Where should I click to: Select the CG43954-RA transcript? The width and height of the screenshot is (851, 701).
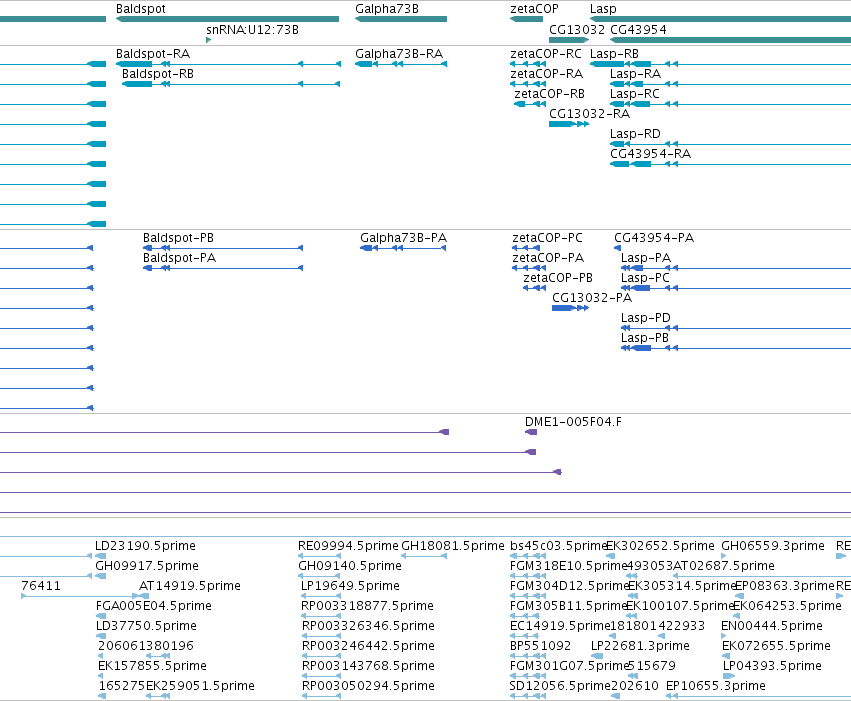tap(731, 164)
